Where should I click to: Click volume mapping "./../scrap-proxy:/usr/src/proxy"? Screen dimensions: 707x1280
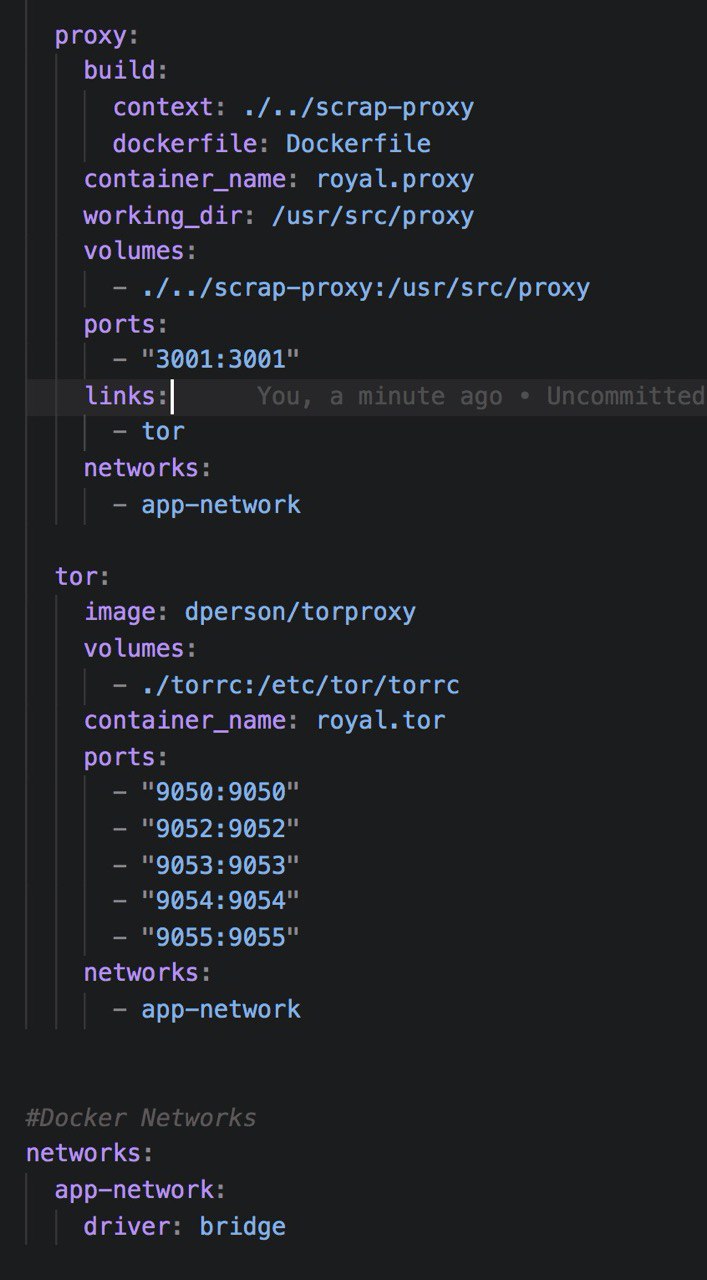coord(366,288)
